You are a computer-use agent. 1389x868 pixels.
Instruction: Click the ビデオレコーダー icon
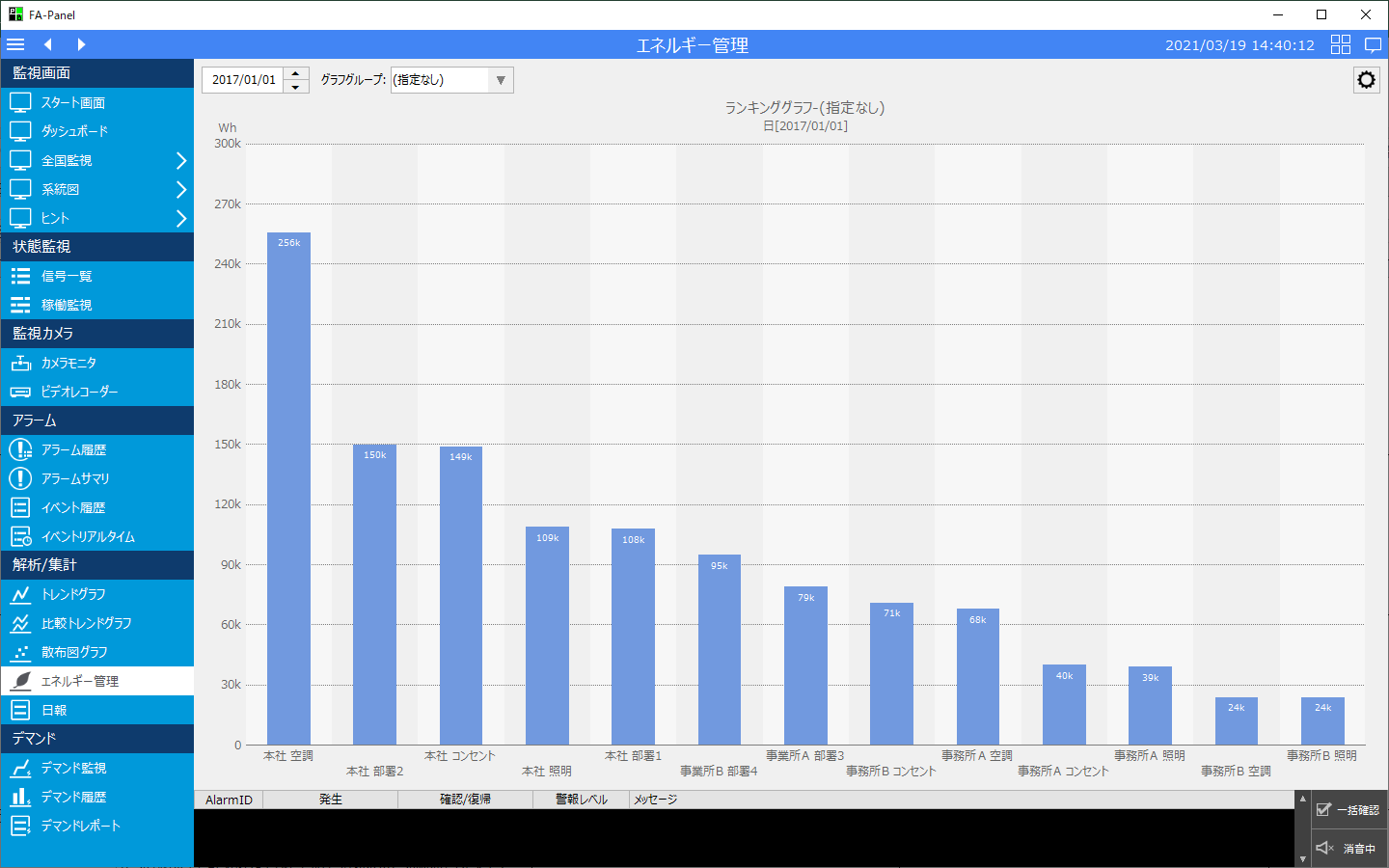(20, 392)
